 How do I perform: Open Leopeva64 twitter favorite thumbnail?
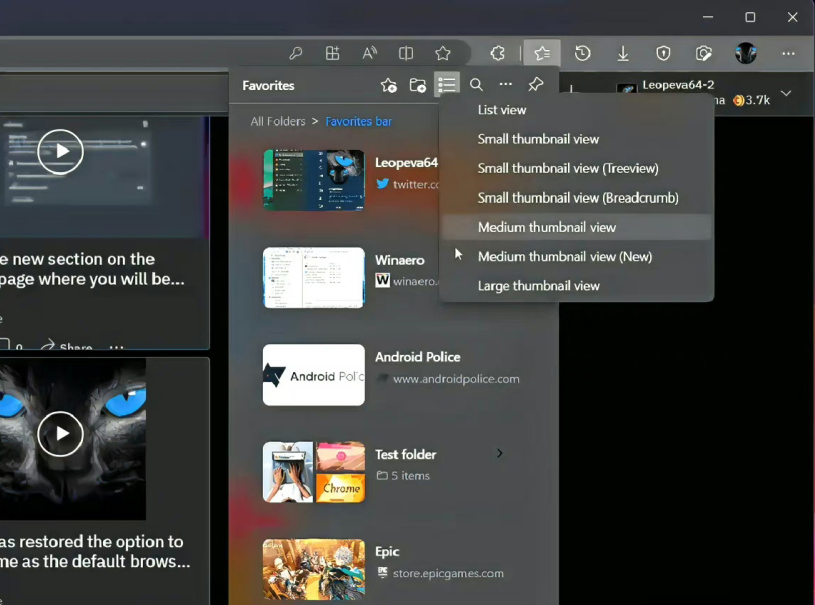314,180
